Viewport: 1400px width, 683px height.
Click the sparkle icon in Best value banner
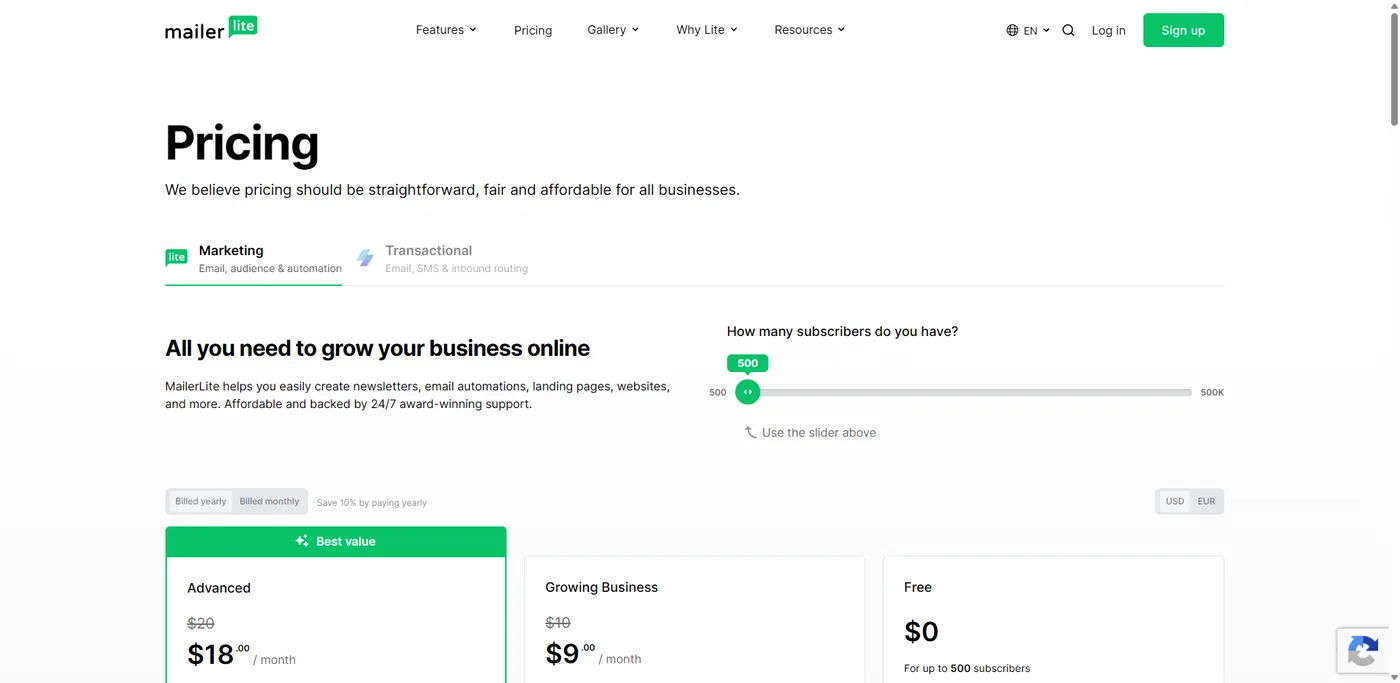[302, 541]
